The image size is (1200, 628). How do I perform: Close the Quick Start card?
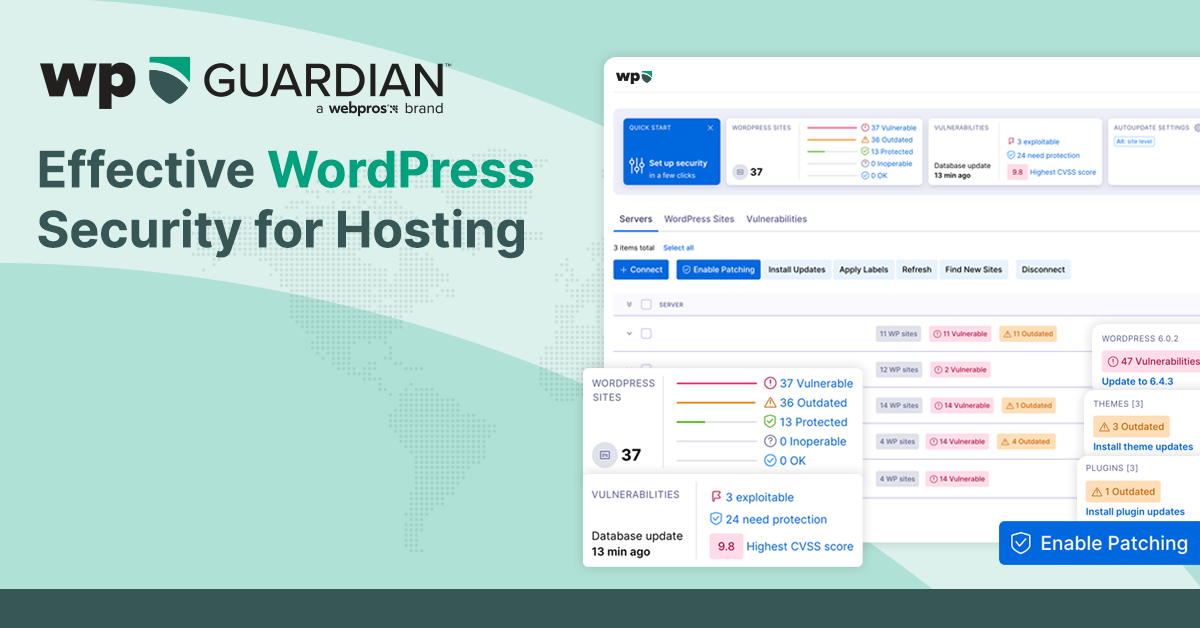(x=711, y=128)
